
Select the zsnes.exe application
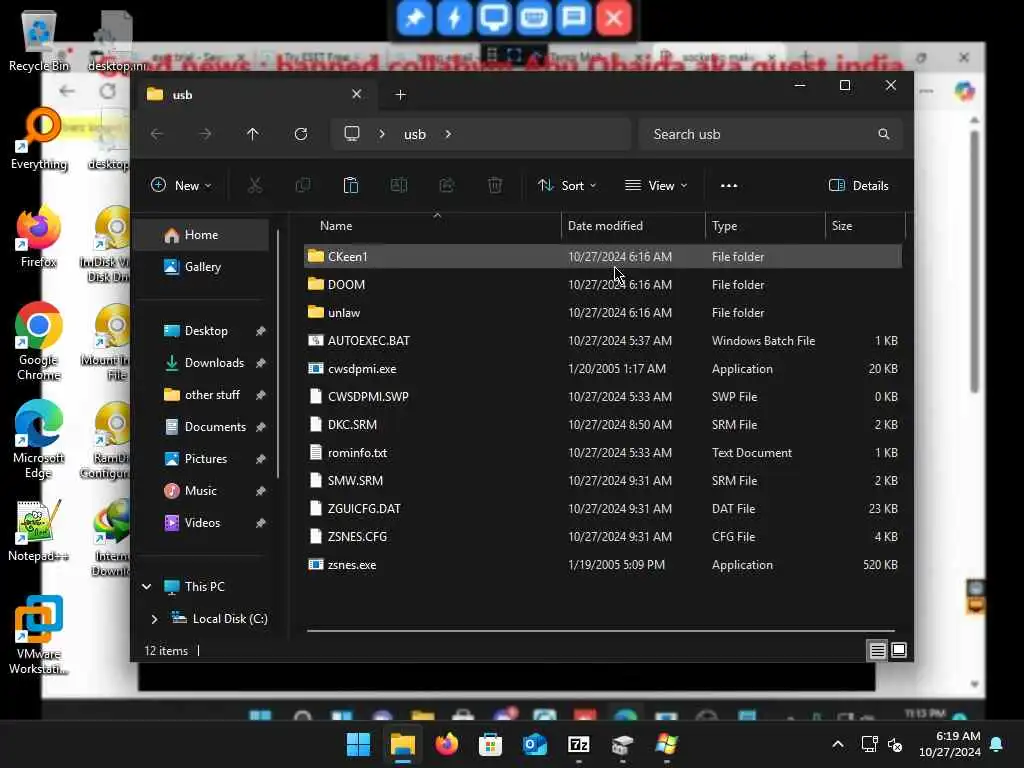tap(602, 565)
